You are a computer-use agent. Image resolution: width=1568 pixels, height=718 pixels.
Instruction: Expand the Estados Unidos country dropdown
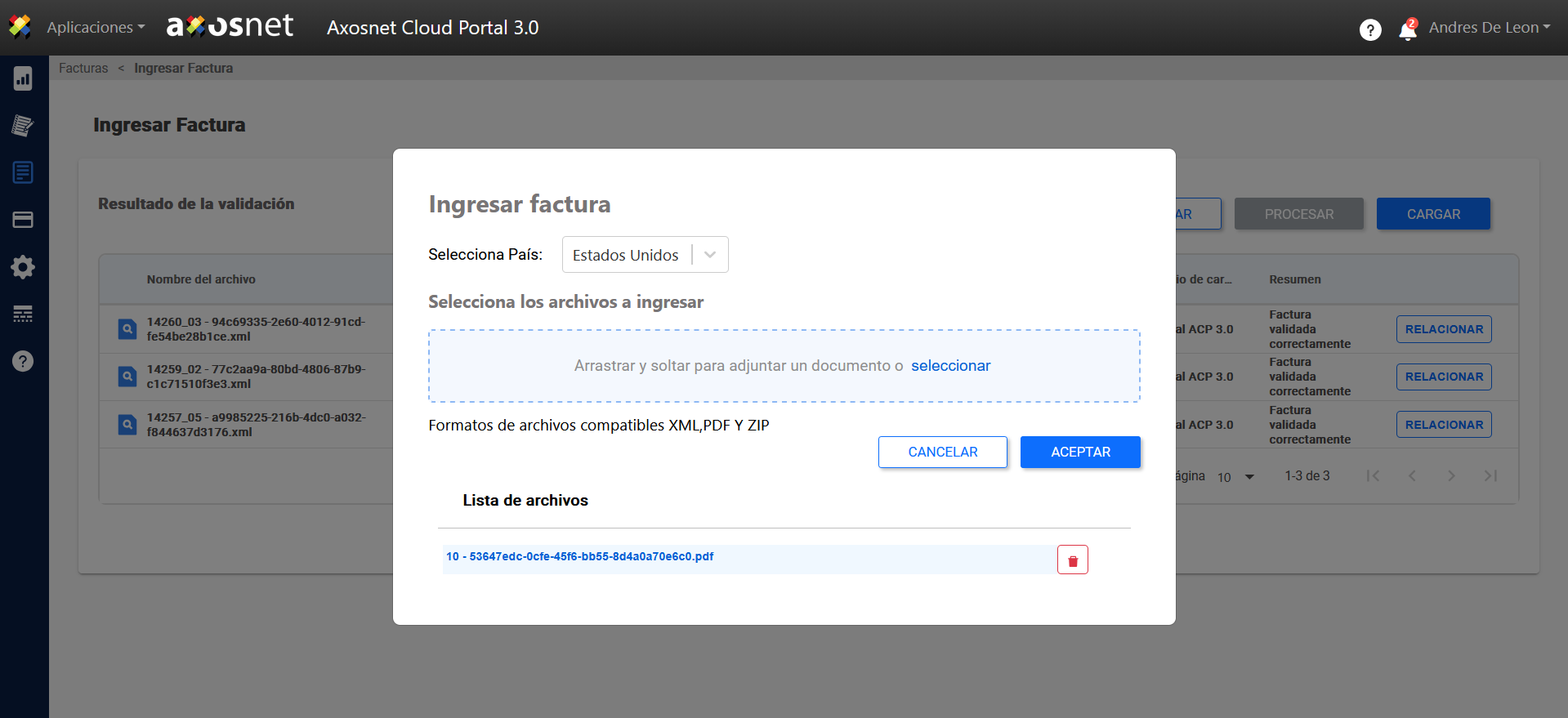click(x=709, y=255)
